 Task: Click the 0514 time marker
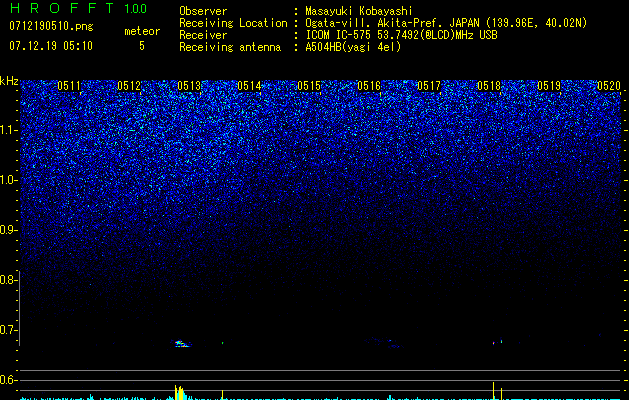pyautogui.click(x=249, y=86)
